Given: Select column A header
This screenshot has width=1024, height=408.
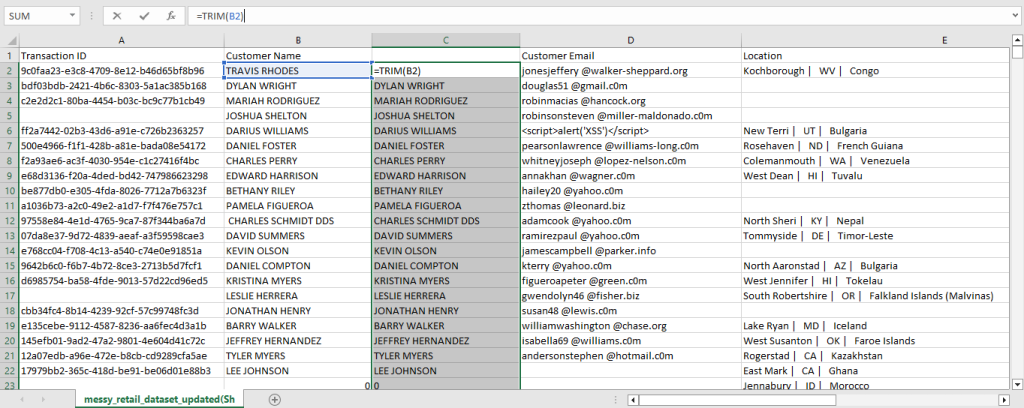Looking at the screenshot, I should coord(121,40).
